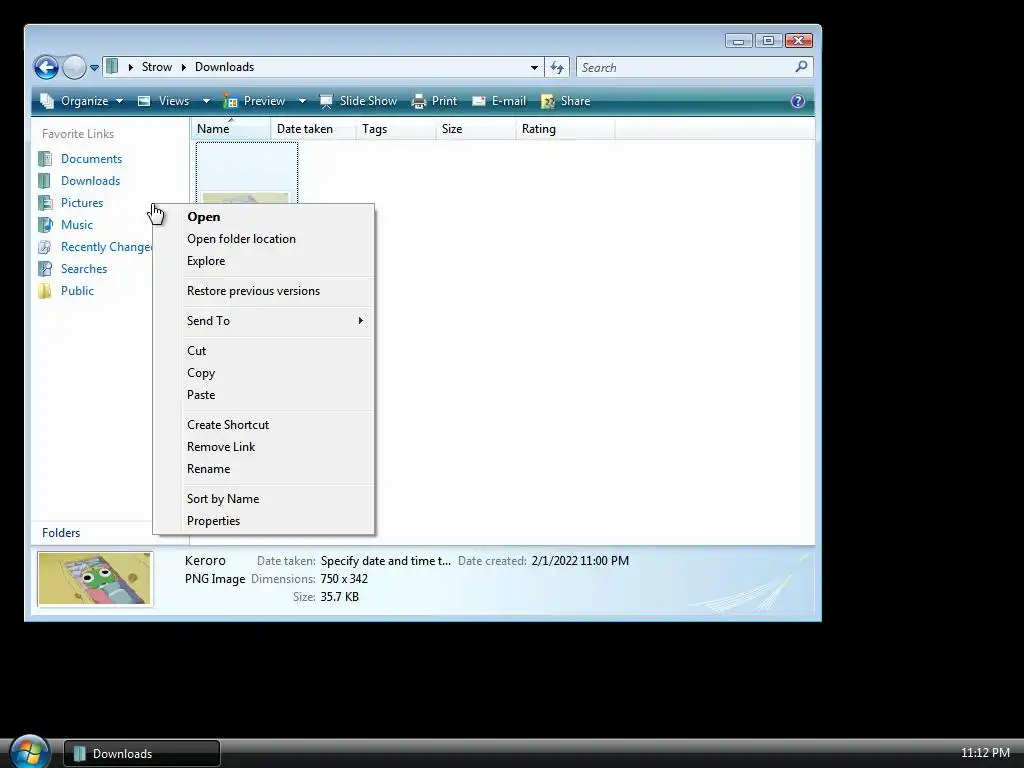The height and width of the screenshot is (768, 1024).
Task: Refresh the folder with the Refresh icon
Action: pos(557,67)
